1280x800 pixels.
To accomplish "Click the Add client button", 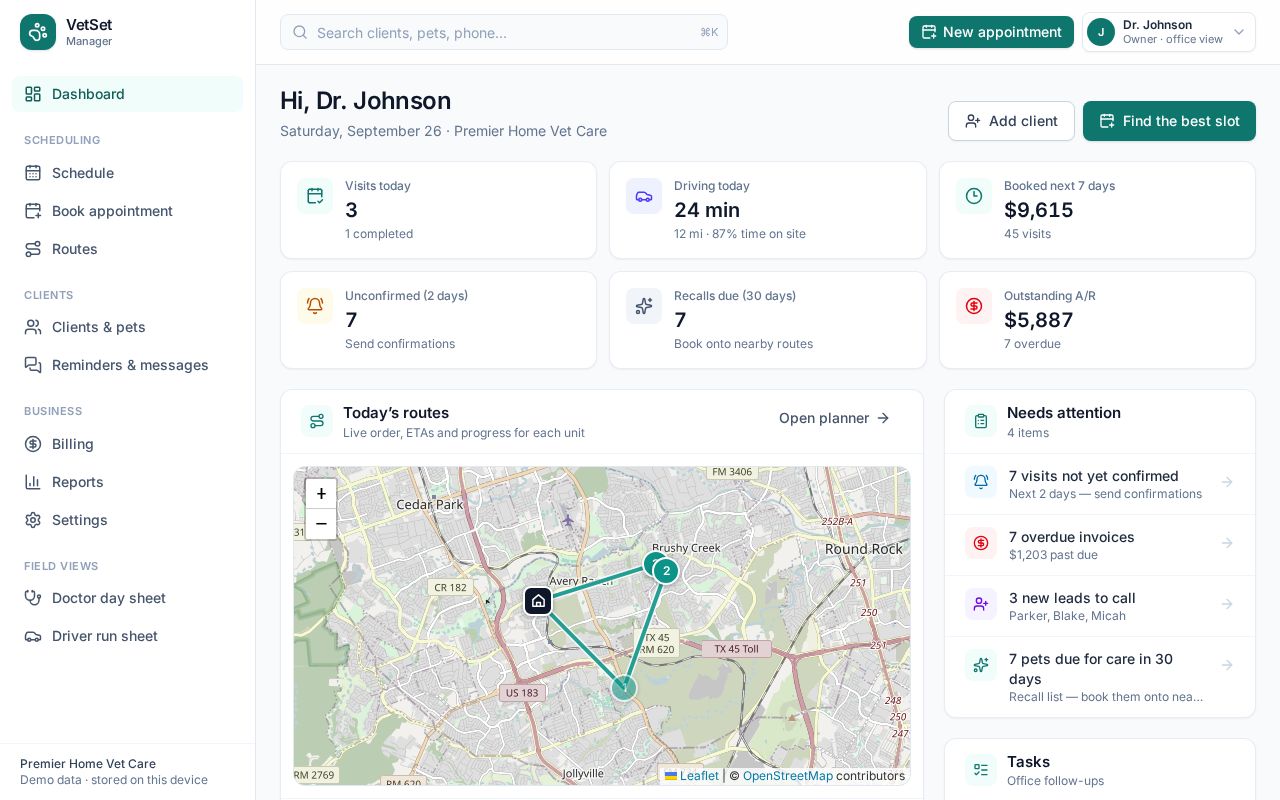I will [x=1011, y=121].
